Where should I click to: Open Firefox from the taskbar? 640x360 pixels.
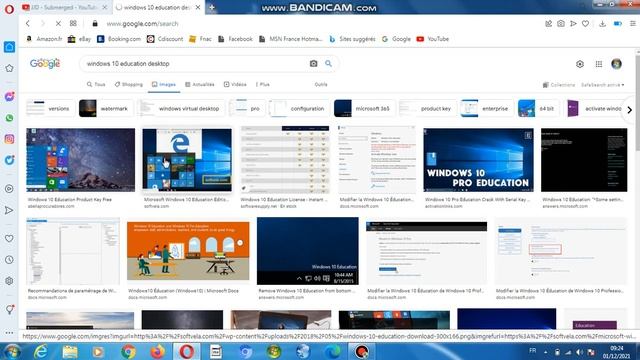coord(158,351)
